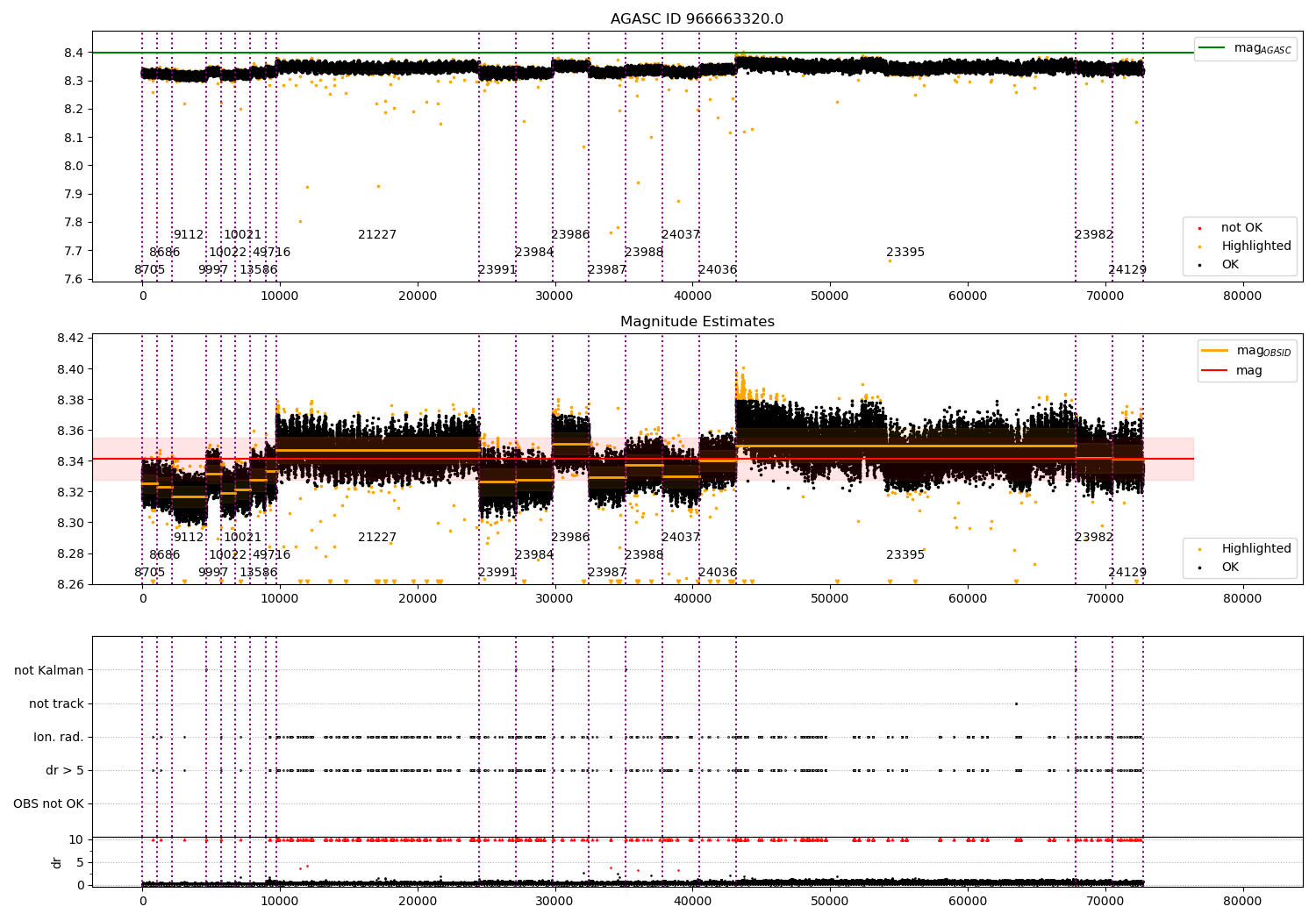Click the 8.42 y-axis tick label

point(70,339)
